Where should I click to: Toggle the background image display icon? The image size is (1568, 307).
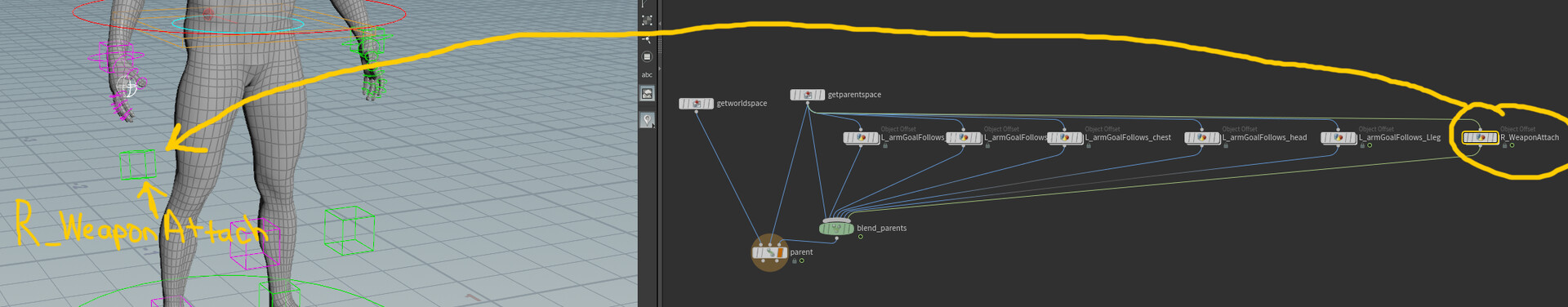[647, 94]
